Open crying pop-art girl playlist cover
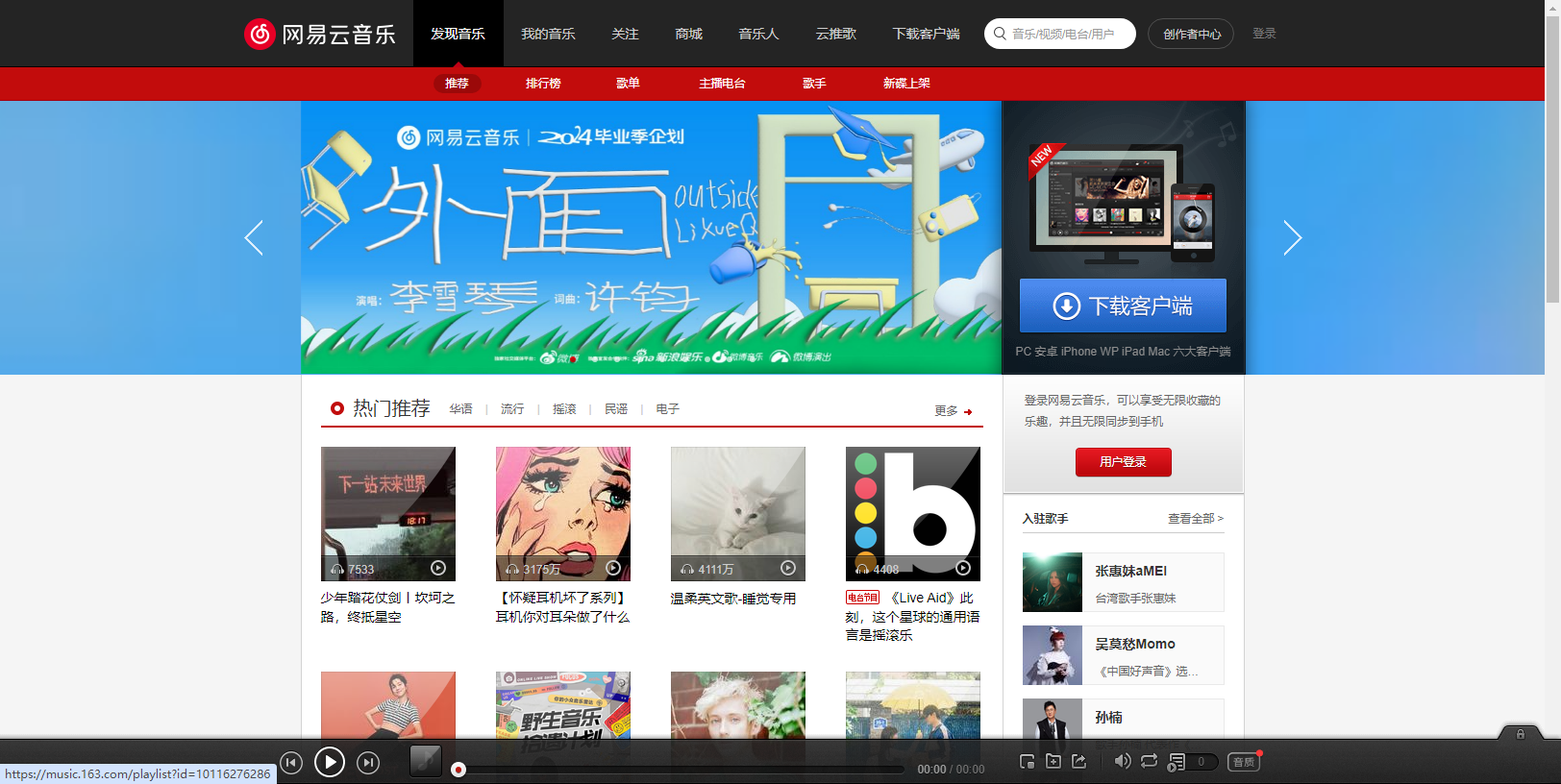Viewport: 1561px width, 784px height. click(563, 514)
